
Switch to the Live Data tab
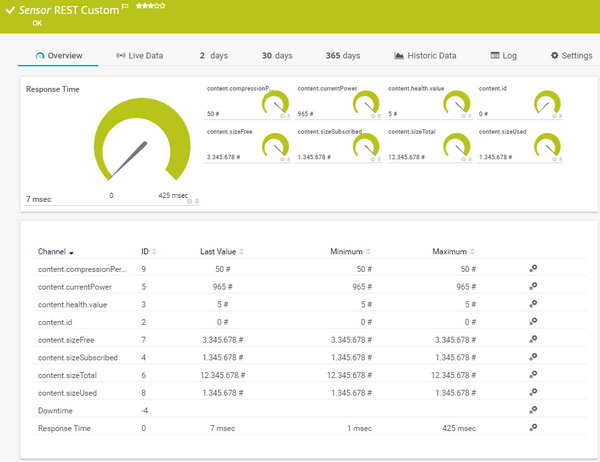pos(139,56)
